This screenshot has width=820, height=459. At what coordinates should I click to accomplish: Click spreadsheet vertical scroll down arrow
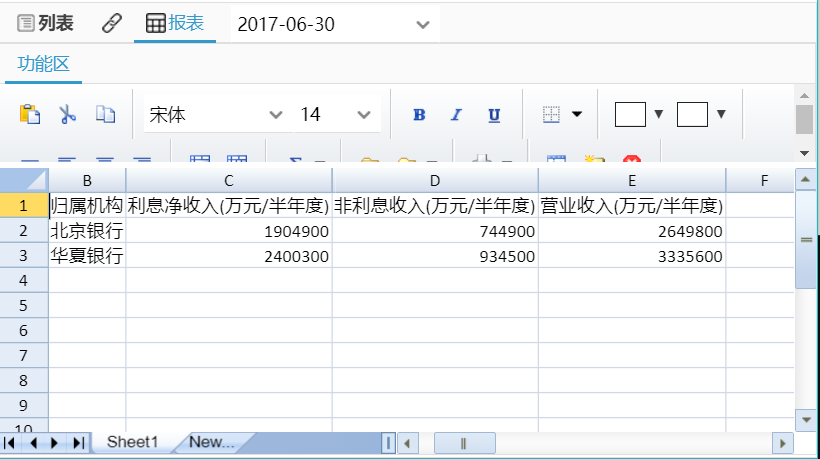coord(805,420)
